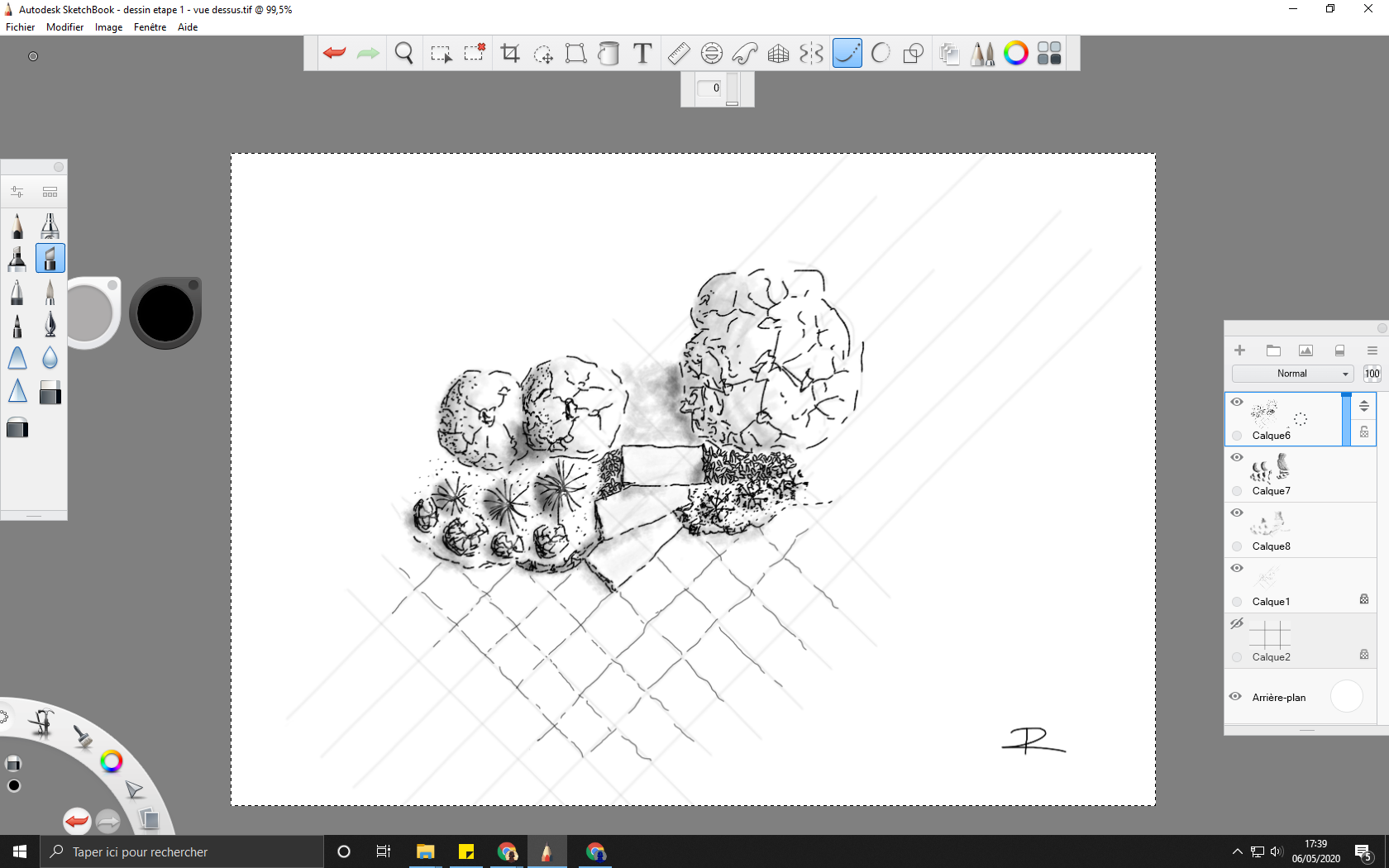Open the gray brush puck
Image resolution: width=1389 pixels, height=868 pixels.
91,313
